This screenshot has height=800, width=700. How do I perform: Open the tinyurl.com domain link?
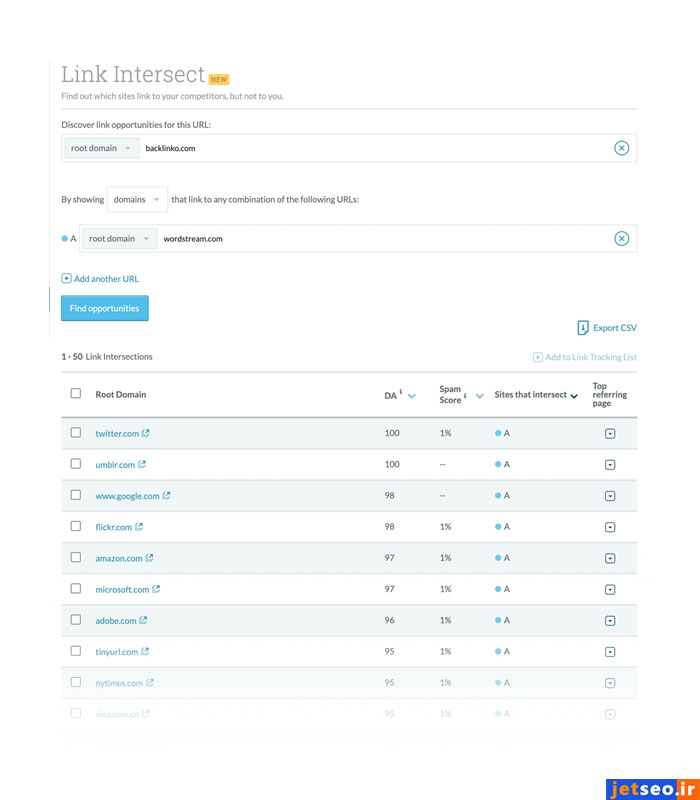(116, 652)
